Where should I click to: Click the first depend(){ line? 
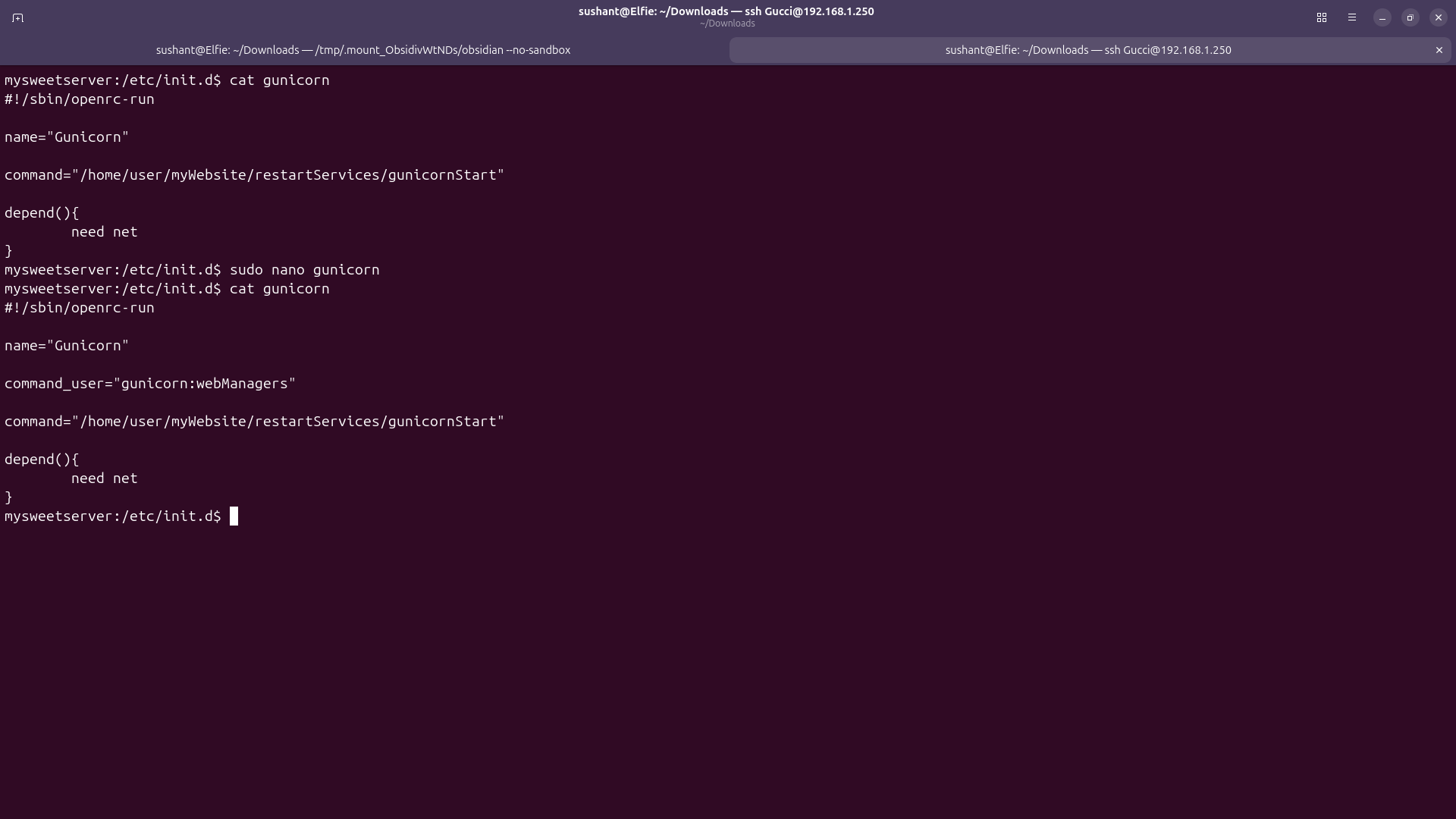(x=42, y=213)
